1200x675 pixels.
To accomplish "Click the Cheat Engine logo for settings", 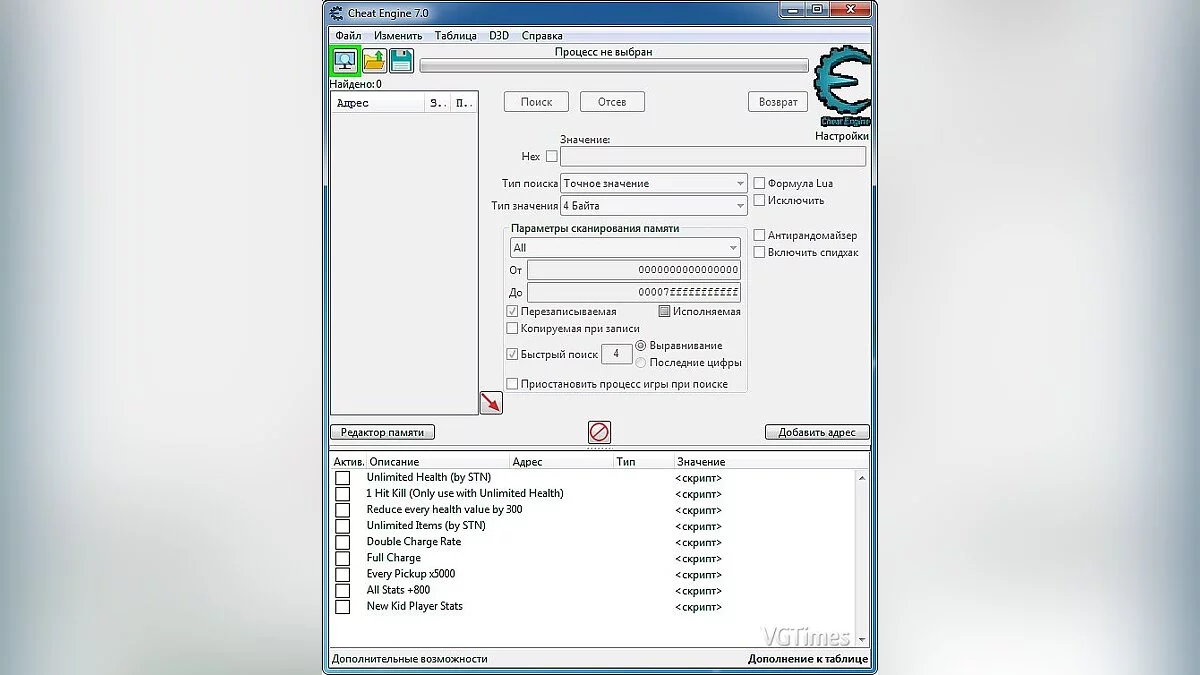I will [841, 92].
